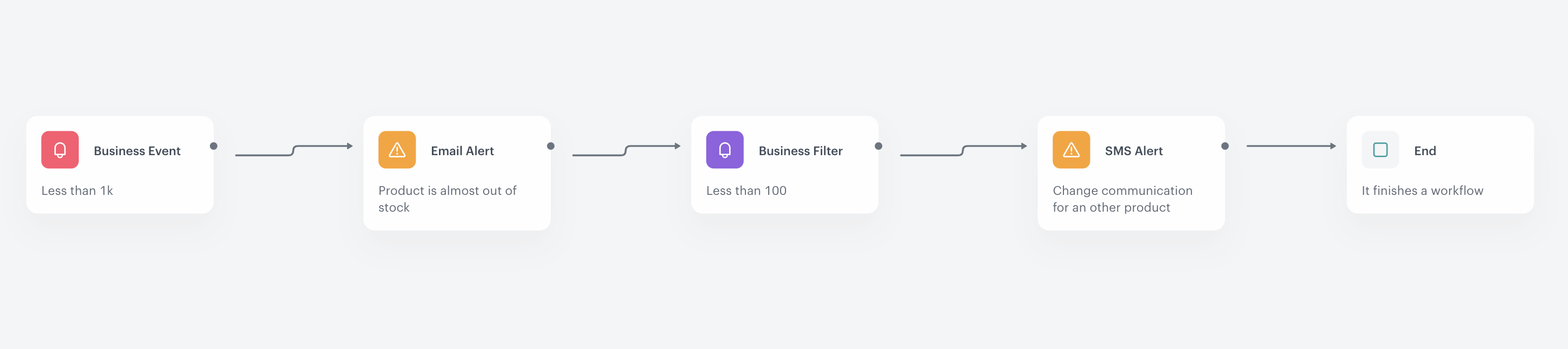The image size is (1568, 349).
Task: Click the output connector dot on SMS Alert
Action: click(x=1225, y=146)
